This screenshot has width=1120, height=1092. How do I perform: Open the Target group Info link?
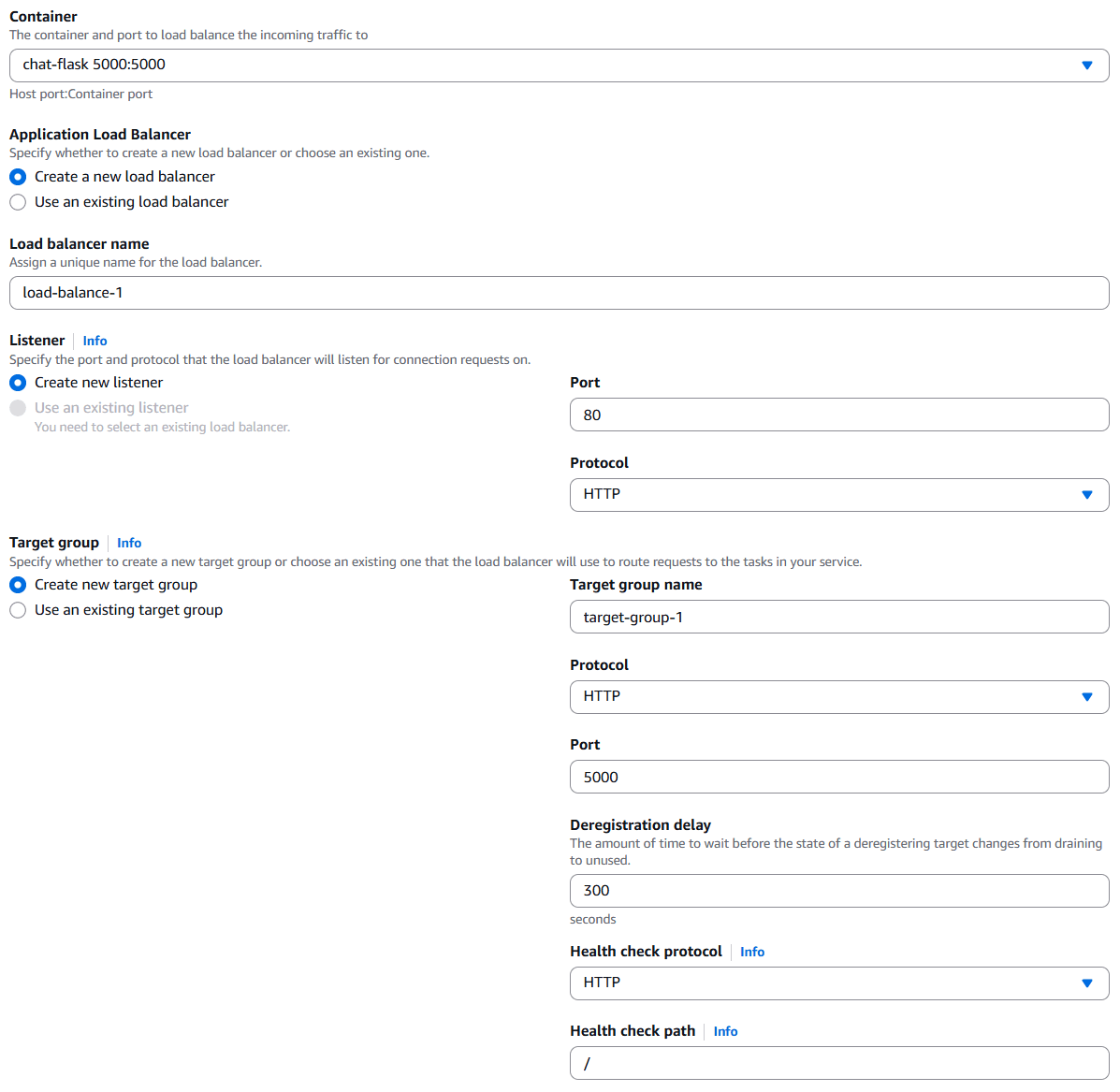[129, 544]
